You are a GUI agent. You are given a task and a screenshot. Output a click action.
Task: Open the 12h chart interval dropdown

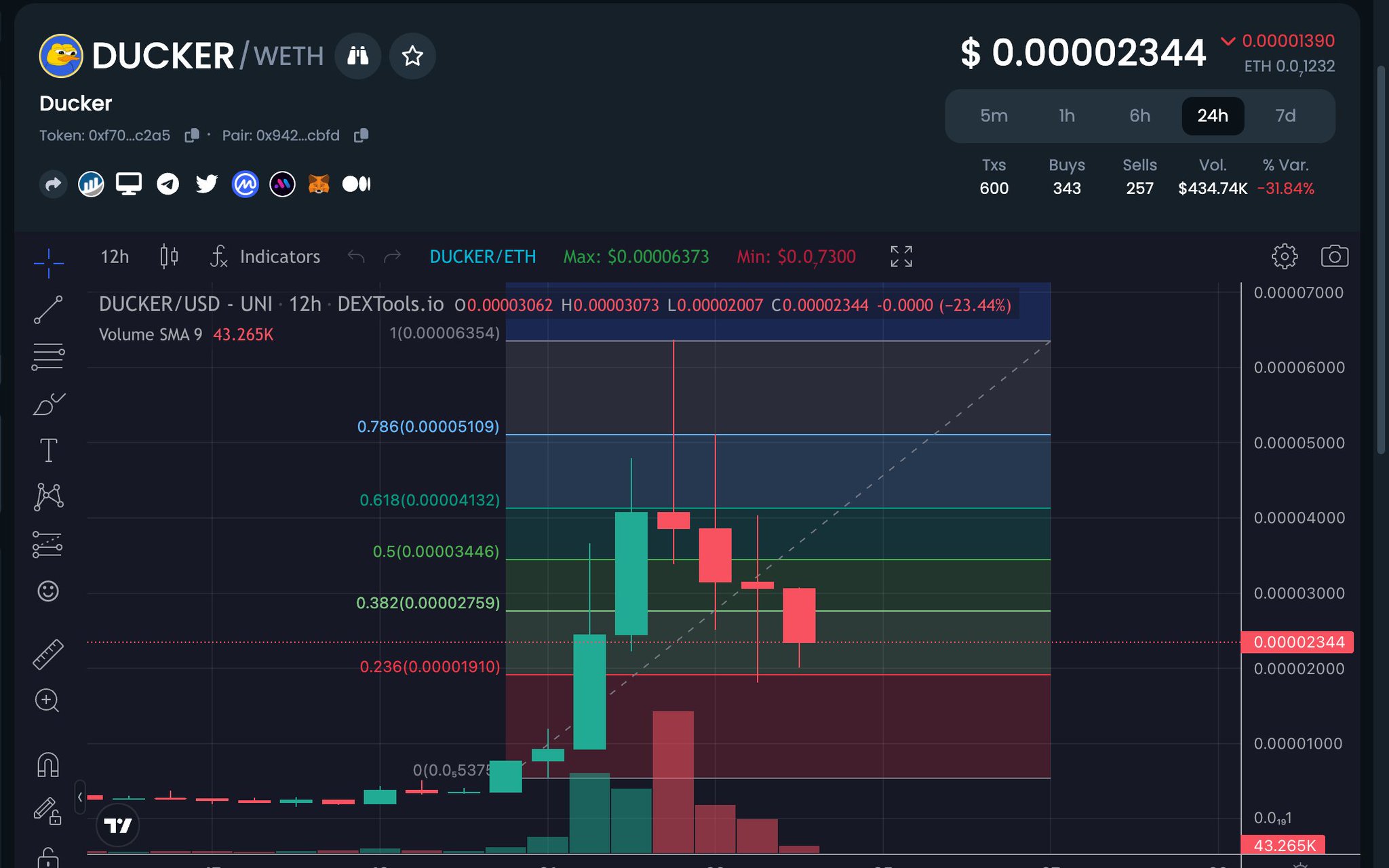[x=115, y=257]
